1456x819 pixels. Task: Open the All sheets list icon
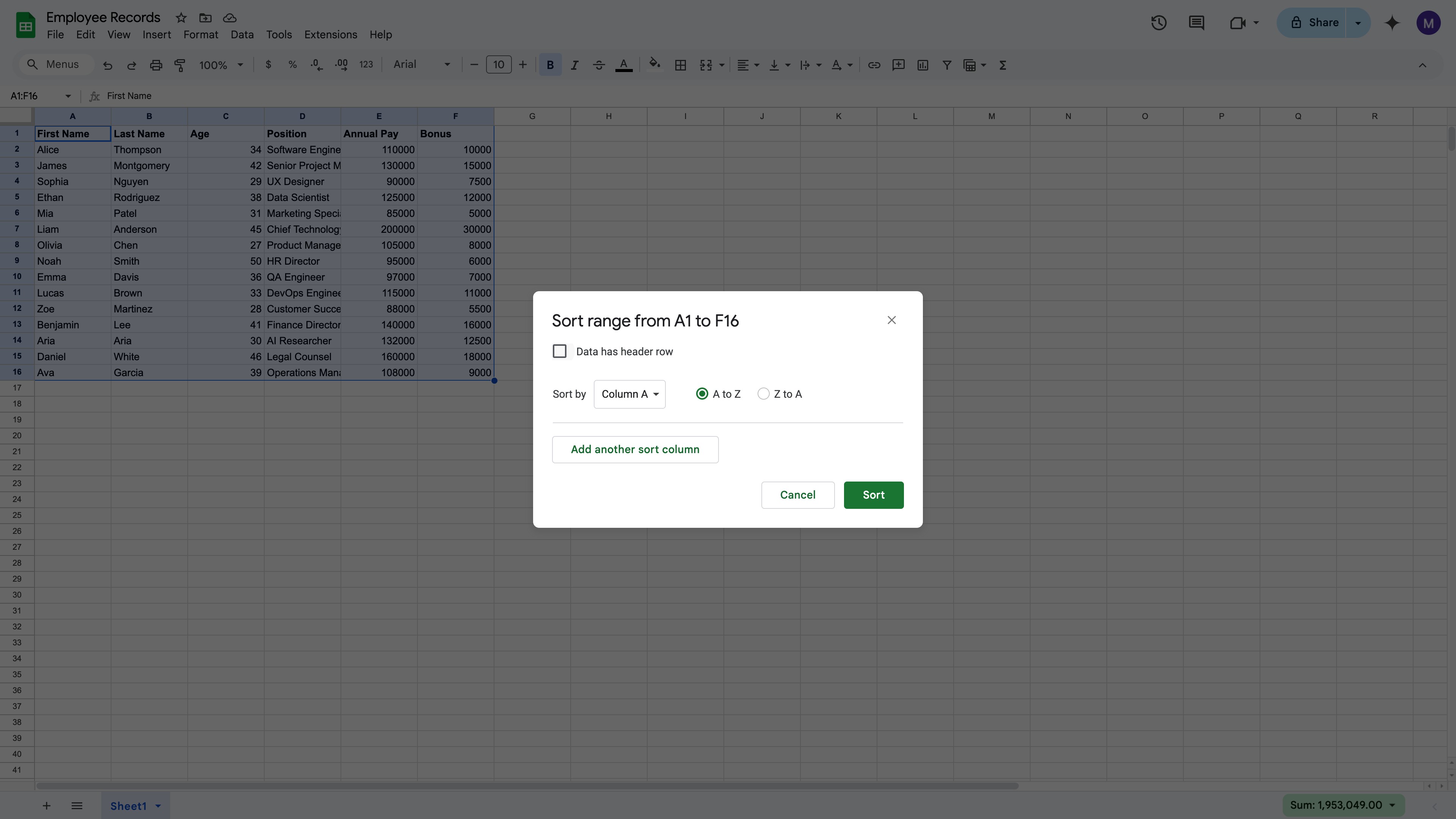tap(77, 805)
